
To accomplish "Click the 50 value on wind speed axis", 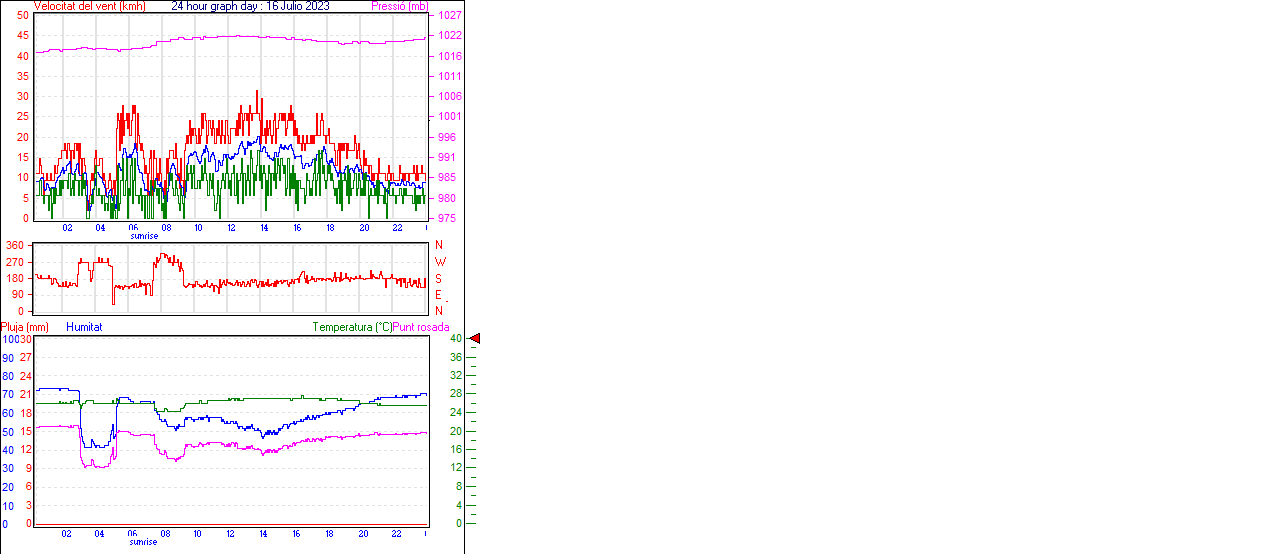I will point(22,16).
